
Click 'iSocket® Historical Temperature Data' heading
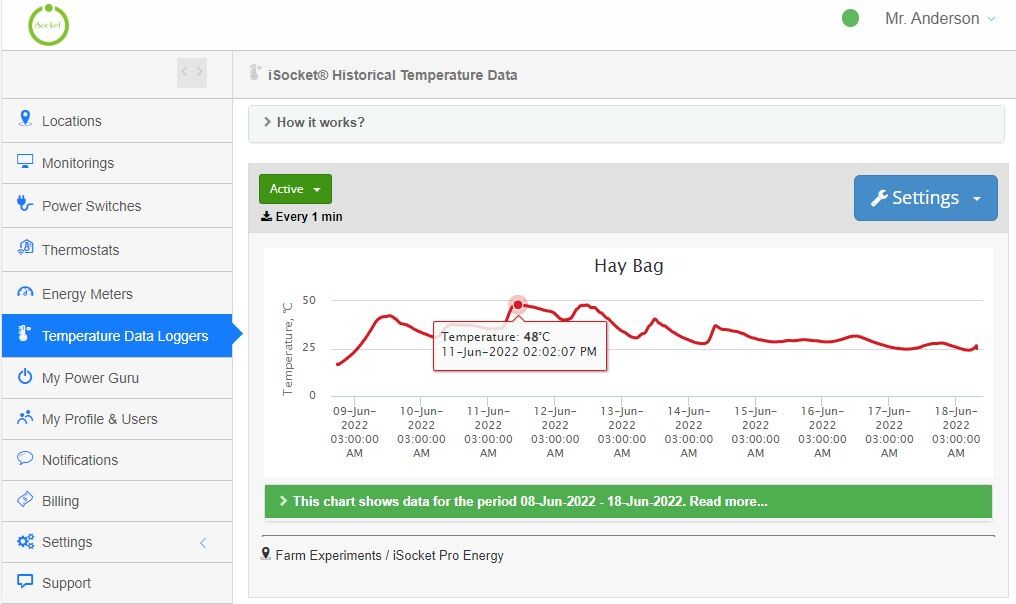pos(393,75)
